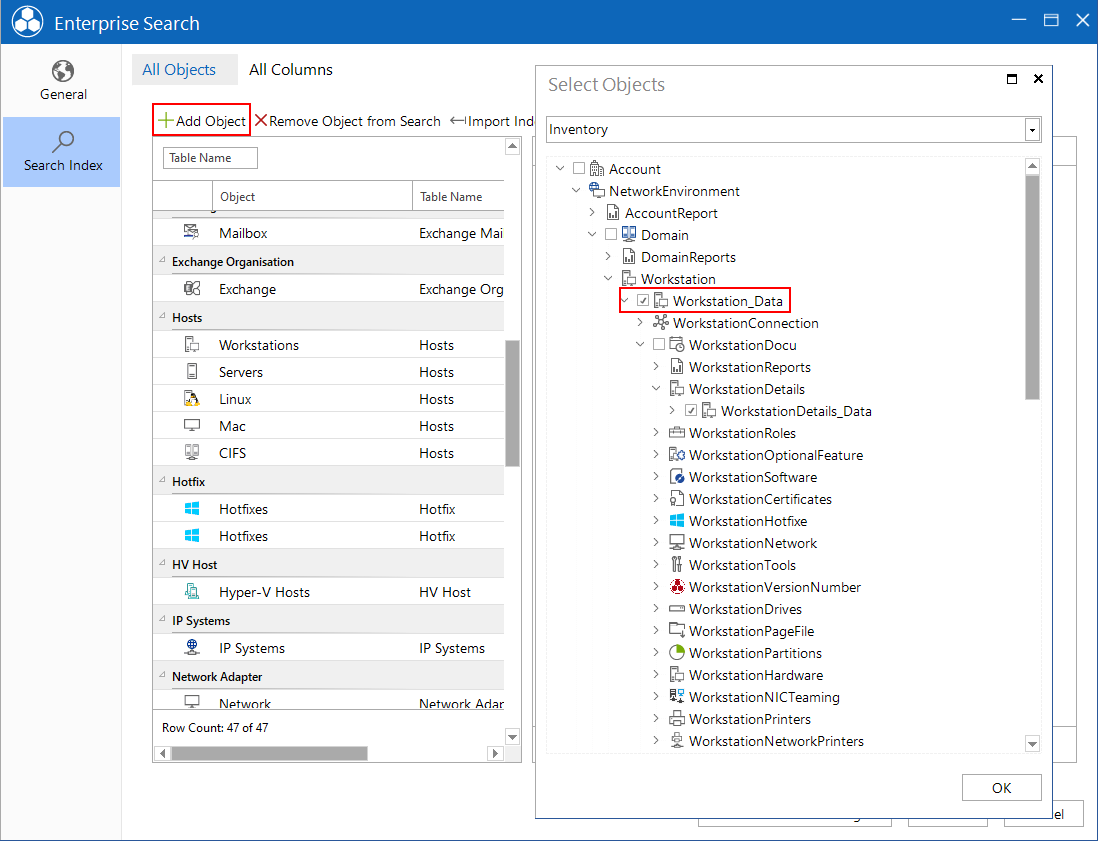Click the WorkstationCertificates icon

677,499
